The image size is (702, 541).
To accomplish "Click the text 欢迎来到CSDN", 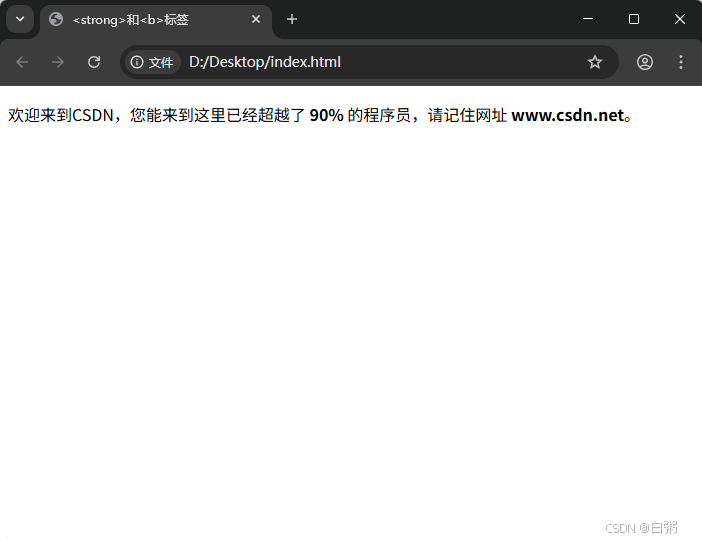I will coord(61,116).
